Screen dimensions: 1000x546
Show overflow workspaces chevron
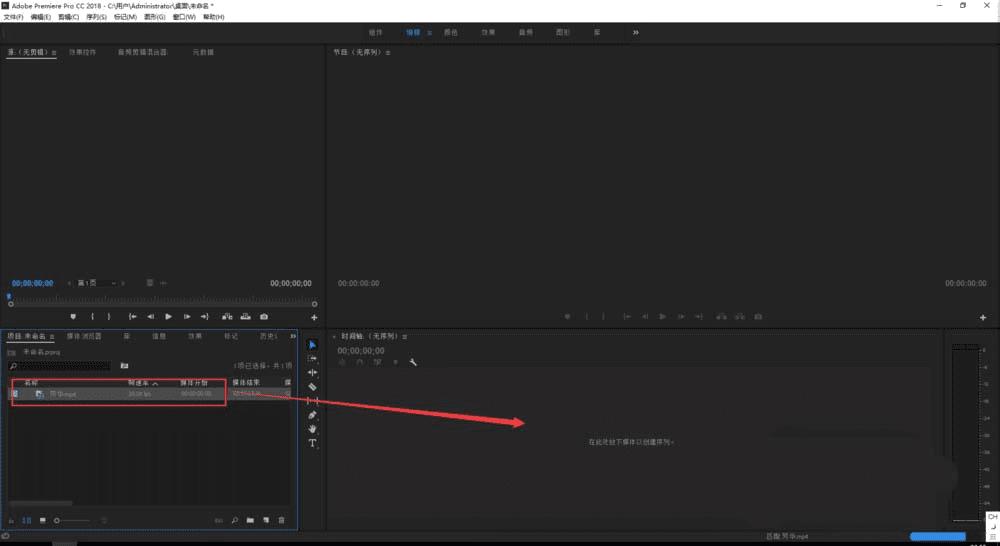coord(636,33)
